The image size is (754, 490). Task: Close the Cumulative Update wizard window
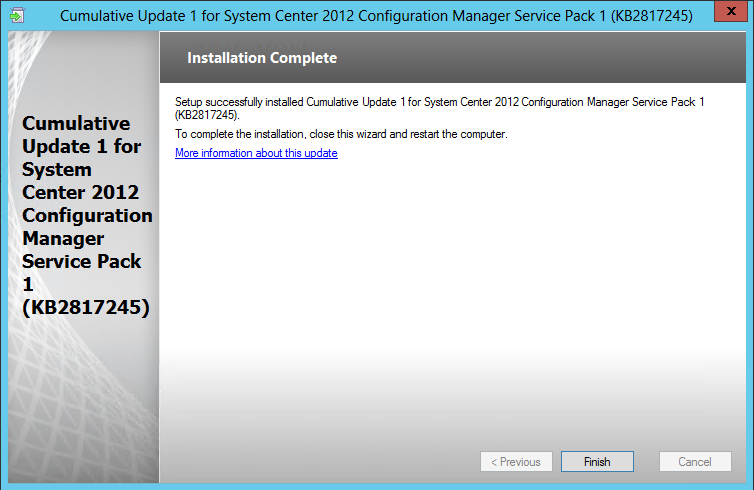730,11
